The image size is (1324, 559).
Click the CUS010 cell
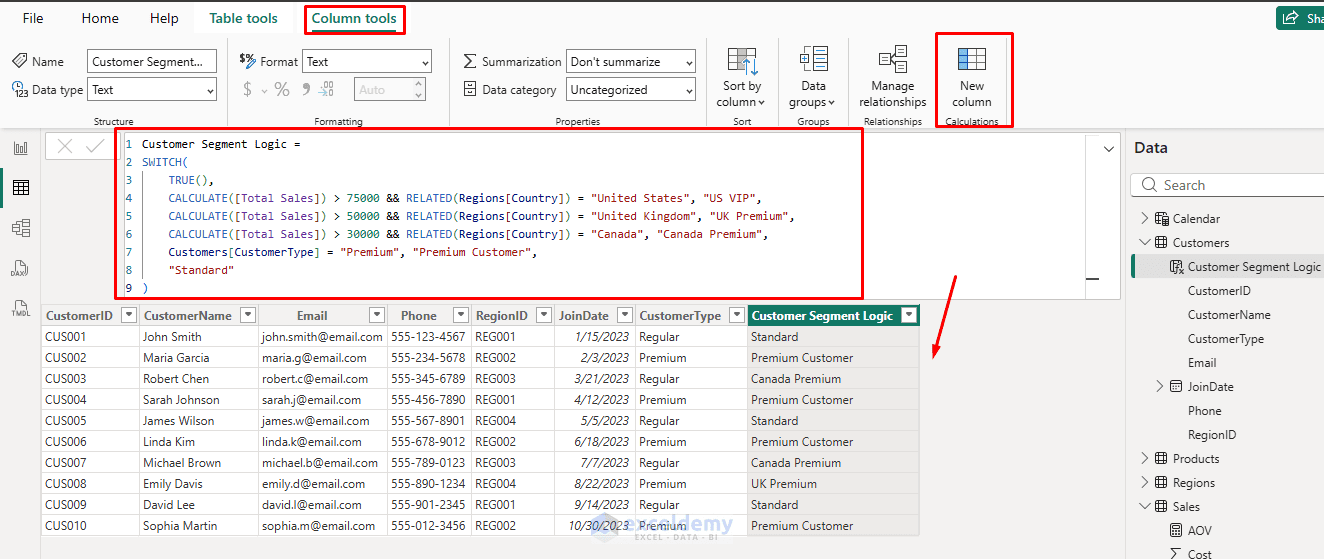90,526
